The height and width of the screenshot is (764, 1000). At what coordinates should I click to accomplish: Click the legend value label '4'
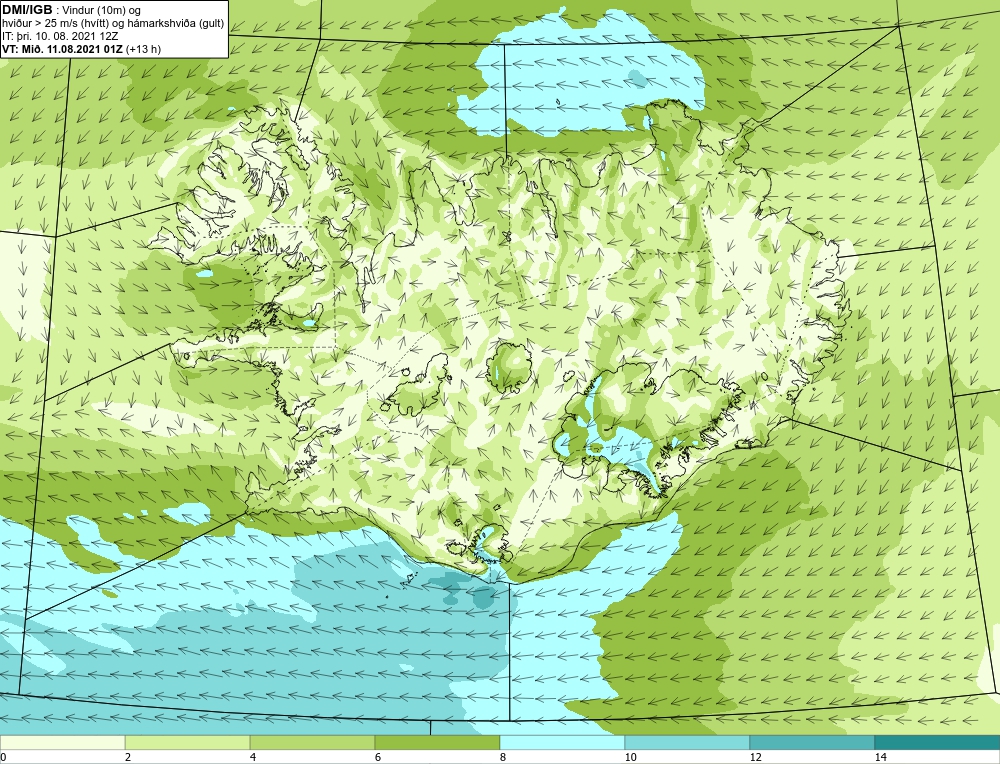pos(253,757)
